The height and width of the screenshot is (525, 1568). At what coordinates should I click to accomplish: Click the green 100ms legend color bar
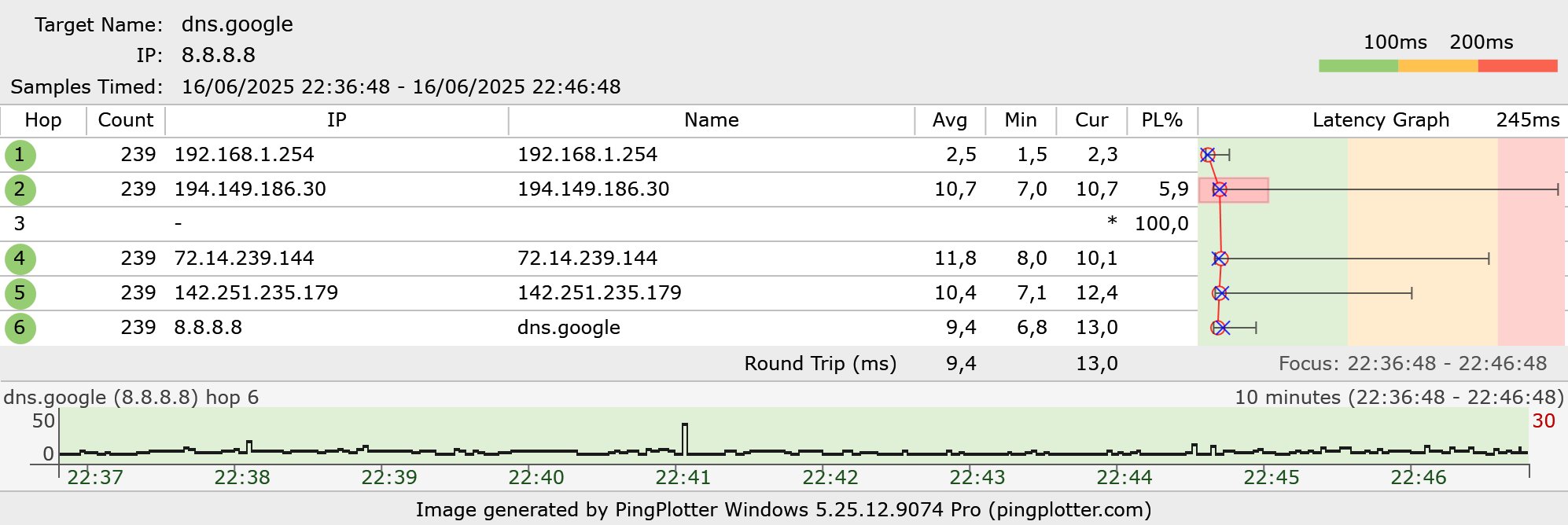coord(1358,66)
